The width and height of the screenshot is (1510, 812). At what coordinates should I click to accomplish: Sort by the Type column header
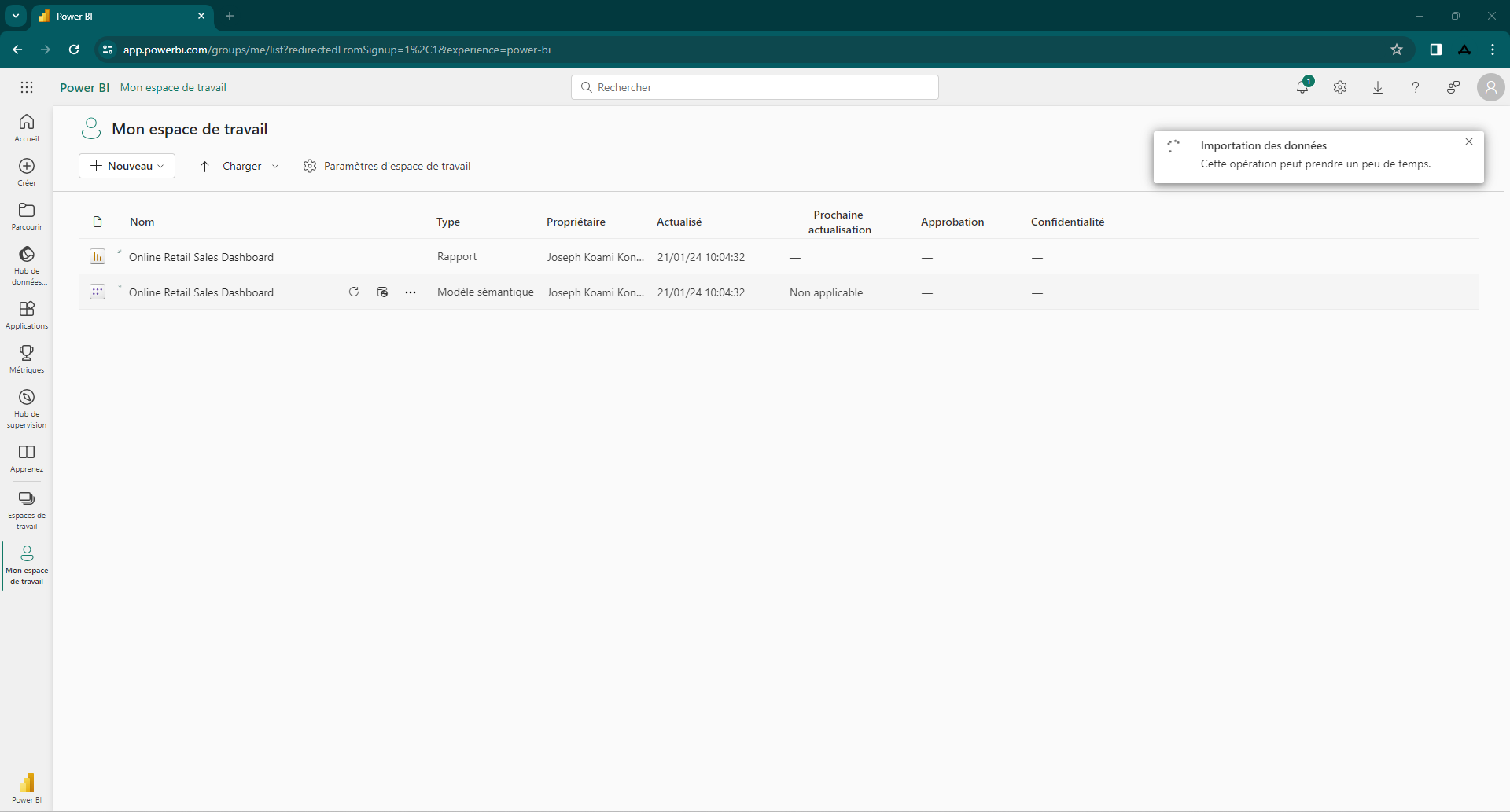[x=448, y=222]
